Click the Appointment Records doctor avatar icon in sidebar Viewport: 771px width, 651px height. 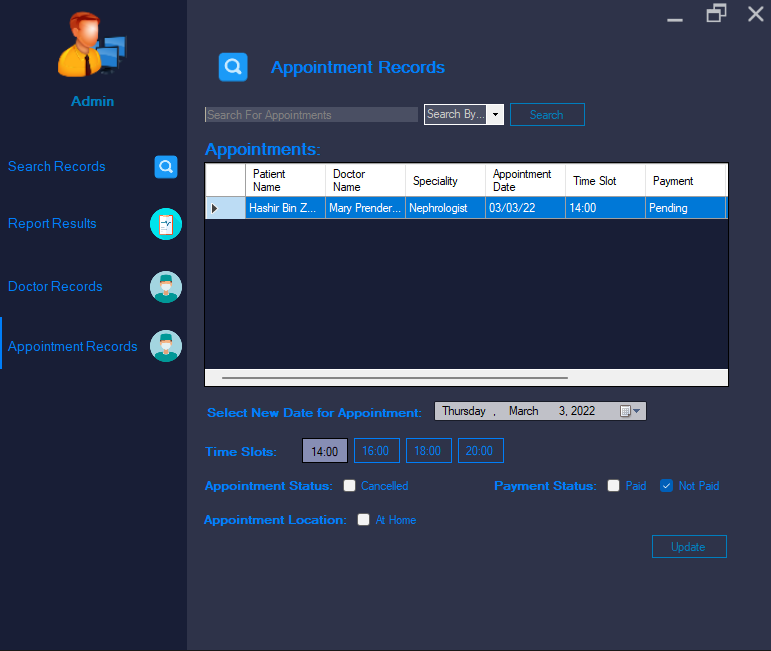click(x=166, y=346)
